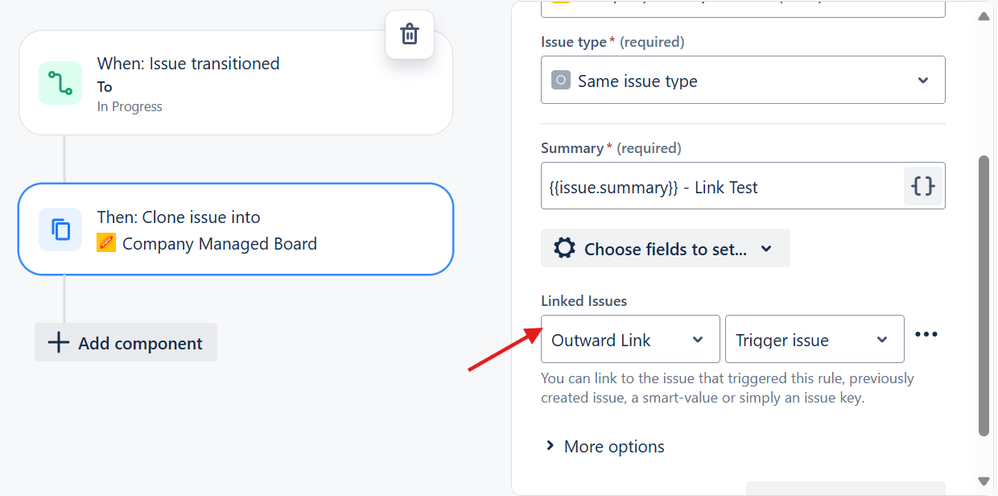
Task: Click the trash delete icon
Action: click(x=409, y=34)
